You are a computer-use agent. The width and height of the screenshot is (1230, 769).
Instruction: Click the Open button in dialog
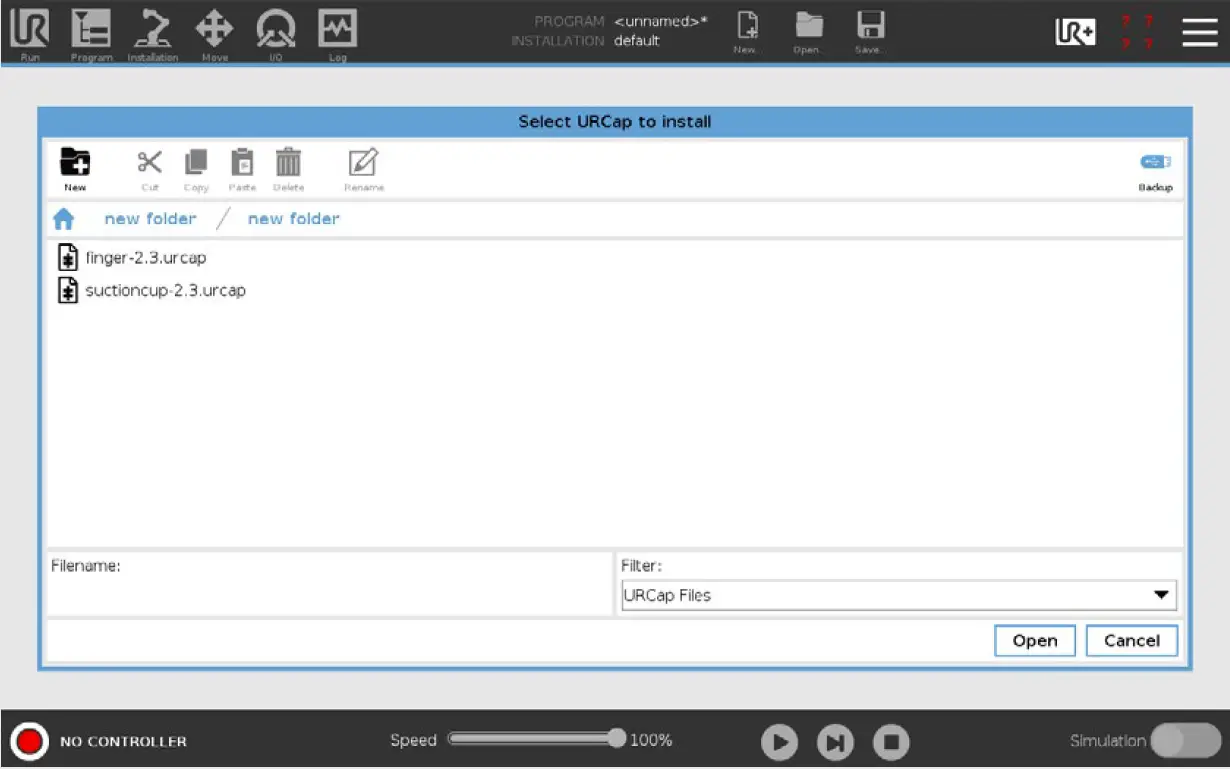point(1035,641)
